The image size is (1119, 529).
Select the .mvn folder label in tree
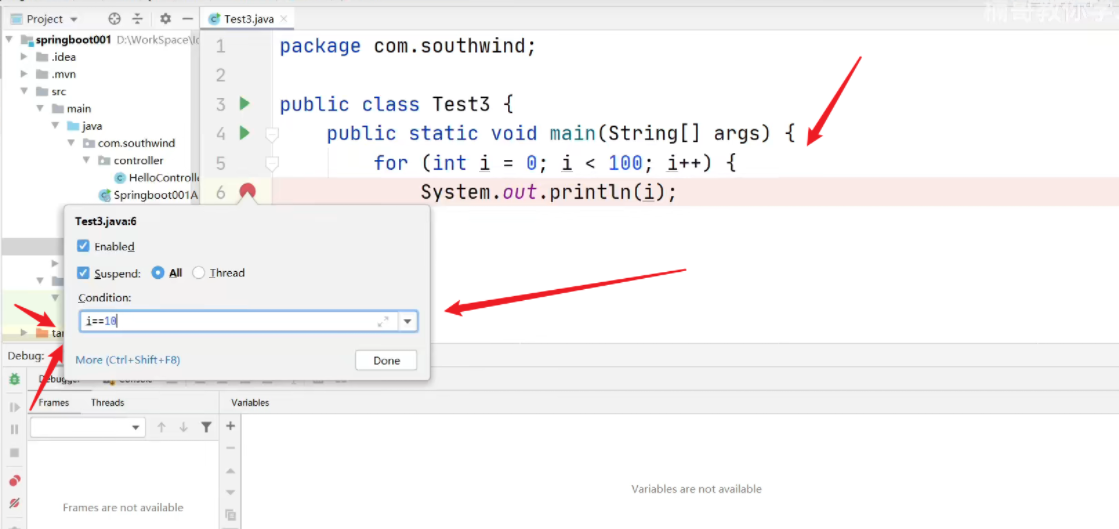(x=64, y=74)
